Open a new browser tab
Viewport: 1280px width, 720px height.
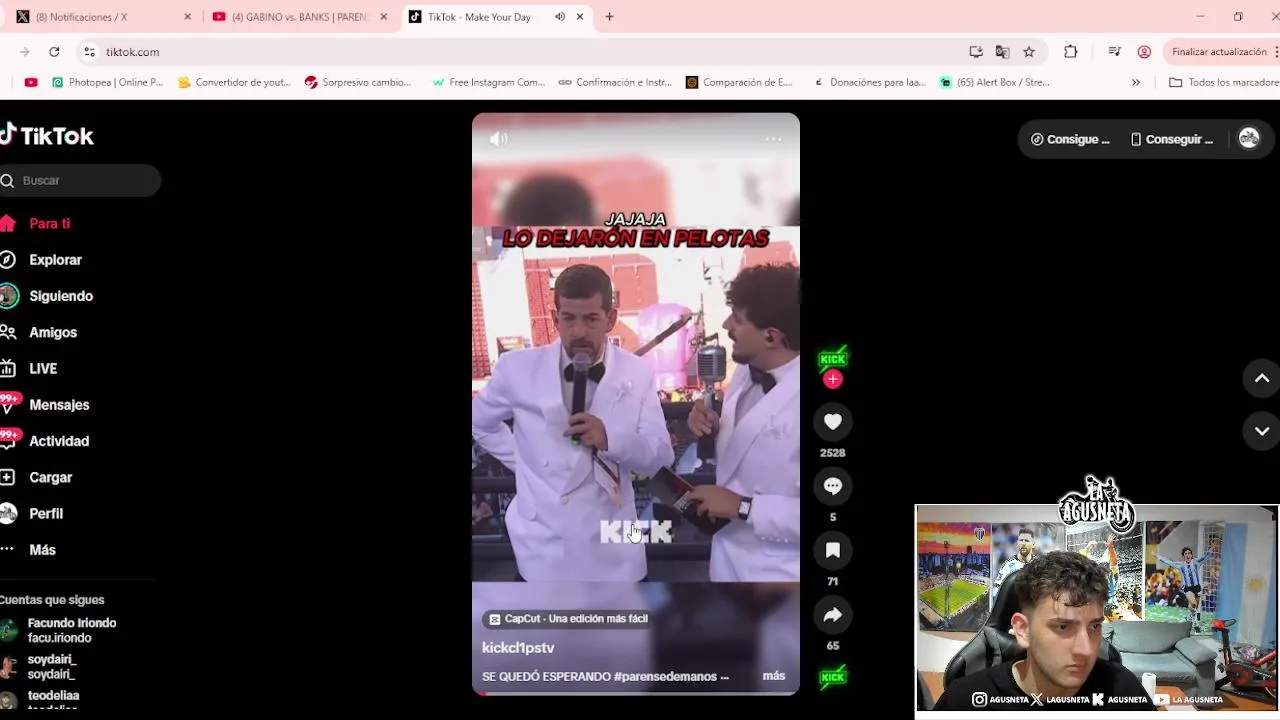point(609,17)
